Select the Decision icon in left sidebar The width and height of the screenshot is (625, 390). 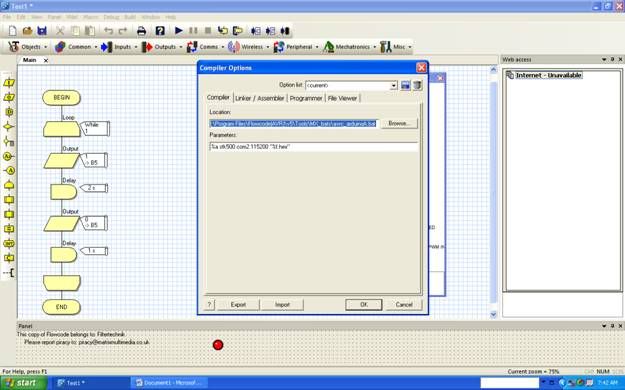coord(8,127)
